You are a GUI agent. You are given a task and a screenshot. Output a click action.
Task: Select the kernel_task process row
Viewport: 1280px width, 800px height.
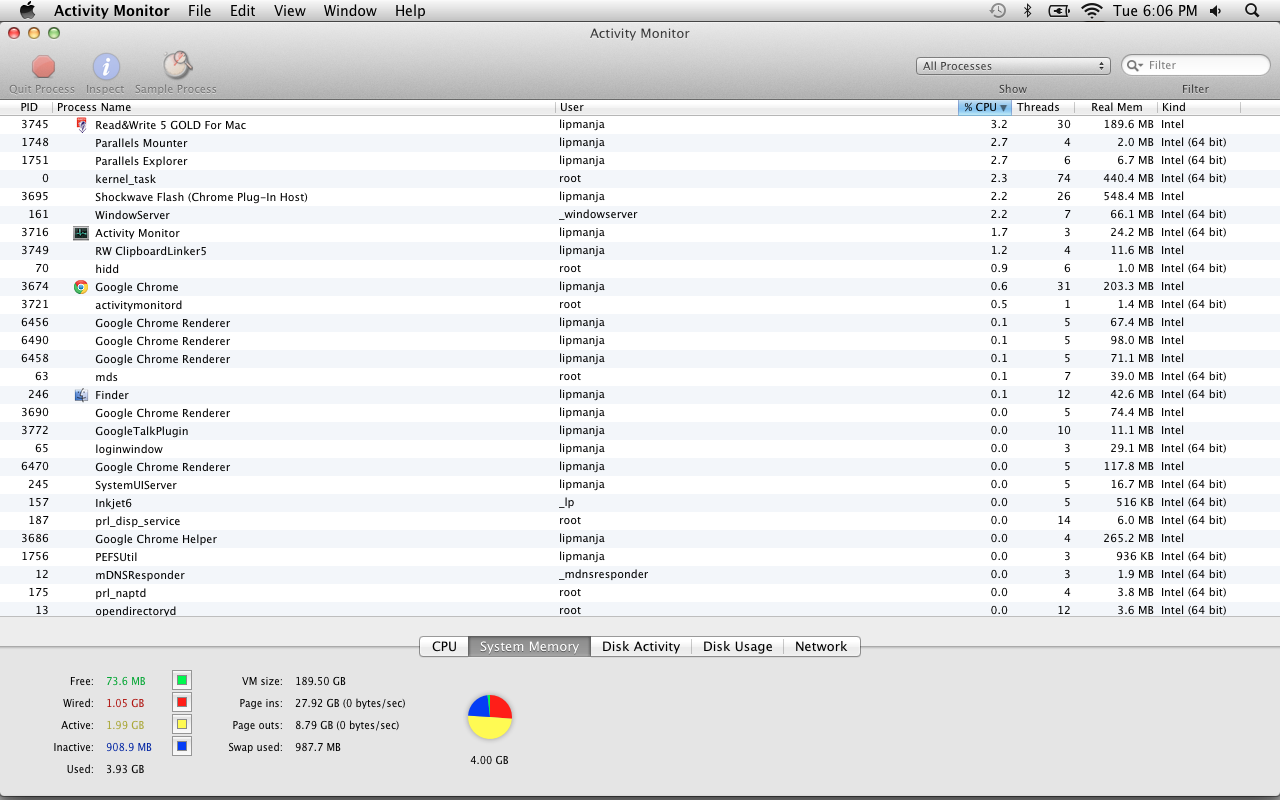[640, 179]
